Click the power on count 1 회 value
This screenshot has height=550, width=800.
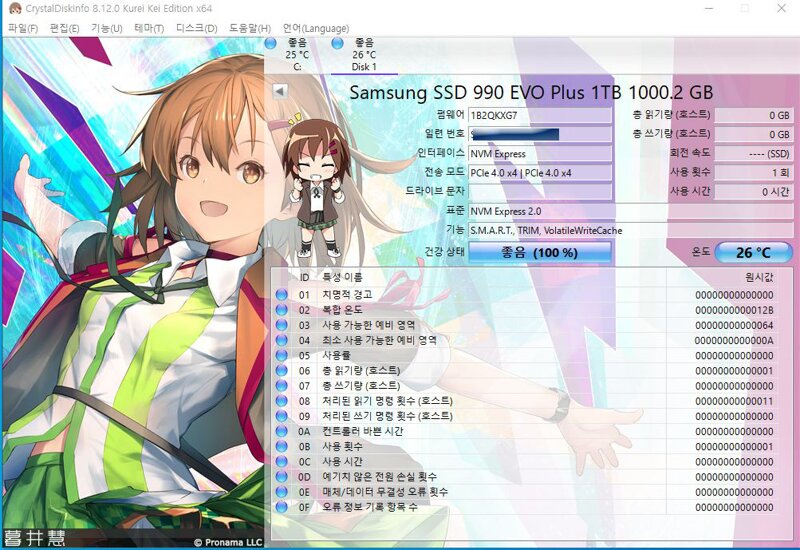pos(753,173)
